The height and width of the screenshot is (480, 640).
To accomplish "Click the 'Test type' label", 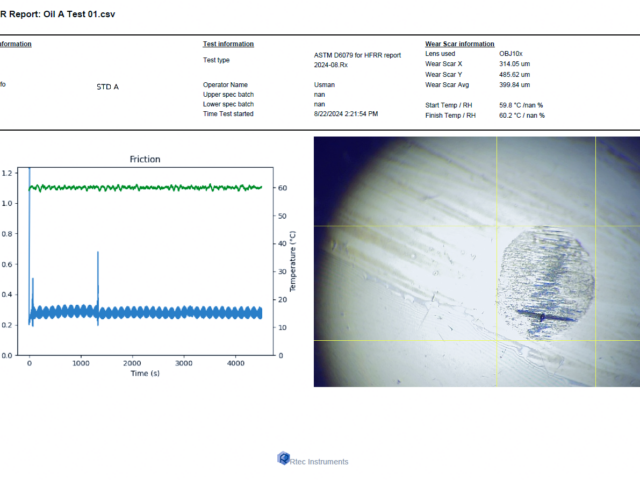I will click(x=216, y=60).
